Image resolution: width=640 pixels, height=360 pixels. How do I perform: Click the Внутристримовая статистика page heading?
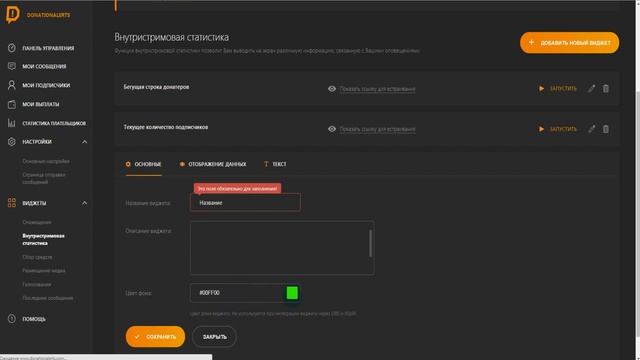pos(171,37)
